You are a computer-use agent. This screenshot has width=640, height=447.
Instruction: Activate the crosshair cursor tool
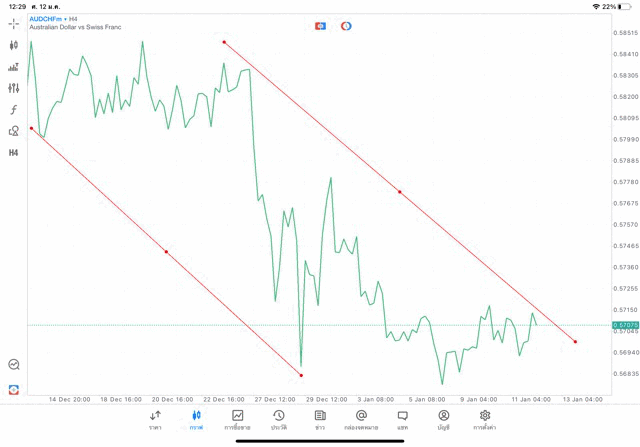click(x=14, y=23)
